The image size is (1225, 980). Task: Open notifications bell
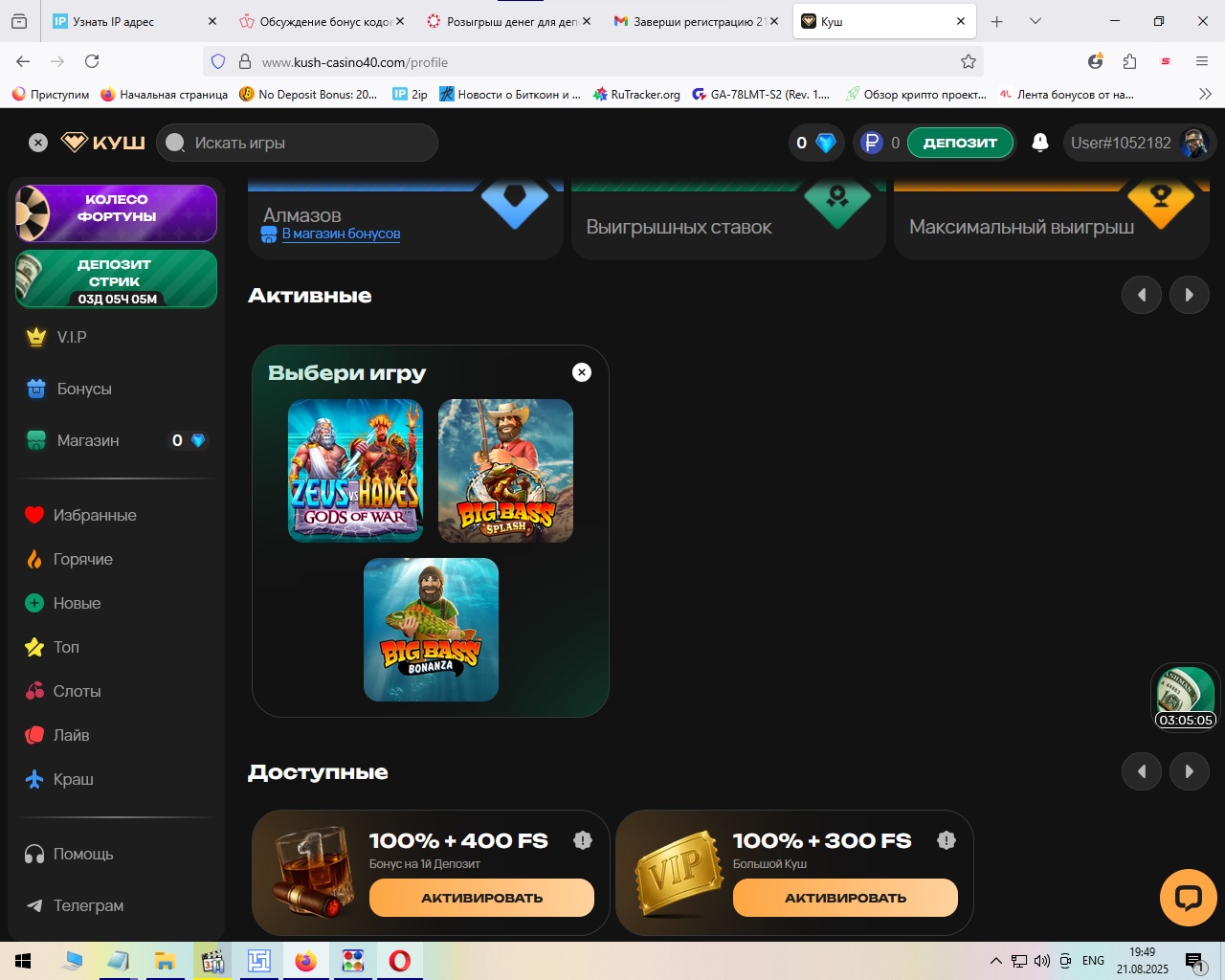pyautogui.click(x=1040, y=143)
